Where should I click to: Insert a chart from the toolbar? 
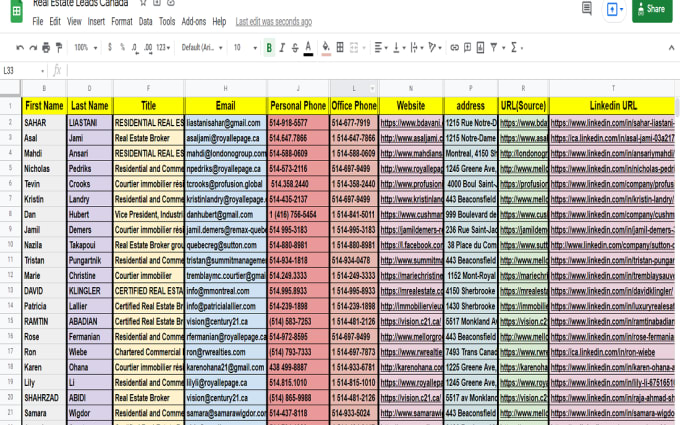point(480,48)
